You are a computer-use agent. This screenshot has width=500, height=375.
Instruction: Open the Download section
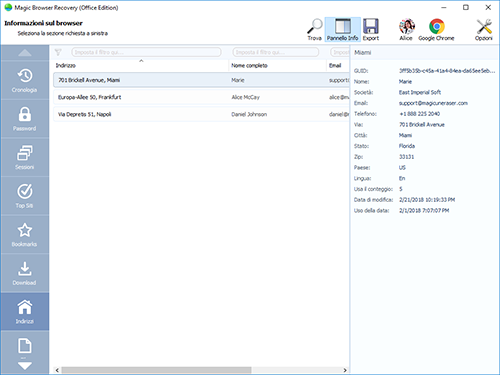25,273
